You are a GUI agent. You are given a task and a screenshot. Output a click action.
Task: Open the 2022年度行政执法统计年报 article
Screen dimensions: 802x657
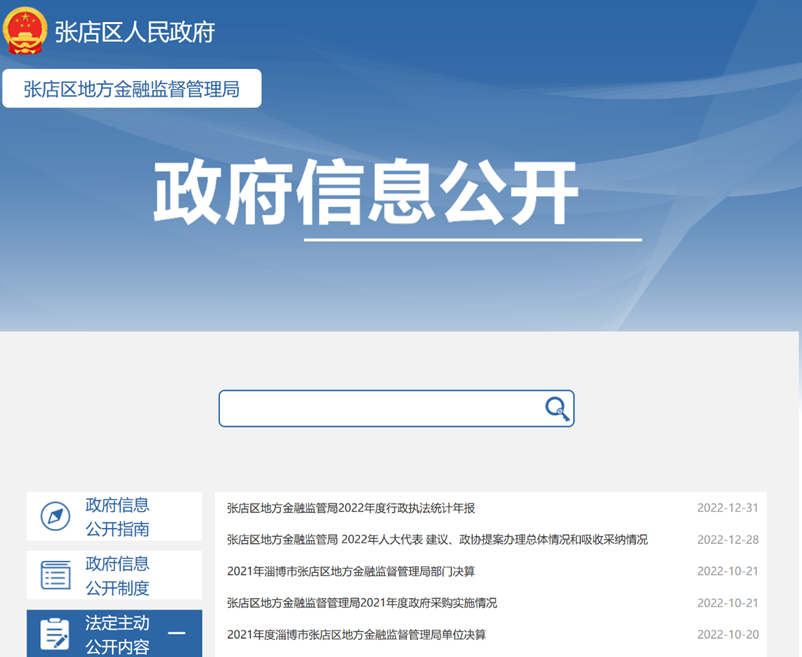point(350,508)
